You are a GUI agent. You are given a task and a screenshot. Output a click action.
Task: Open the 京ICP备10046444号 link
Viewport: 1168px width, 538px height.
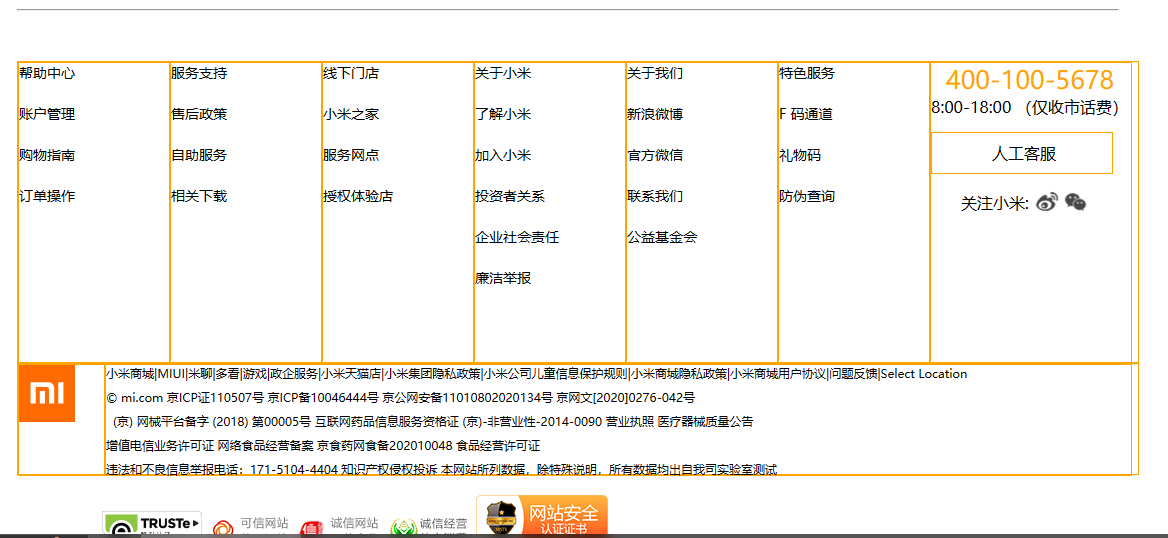[x=323, y=398]
